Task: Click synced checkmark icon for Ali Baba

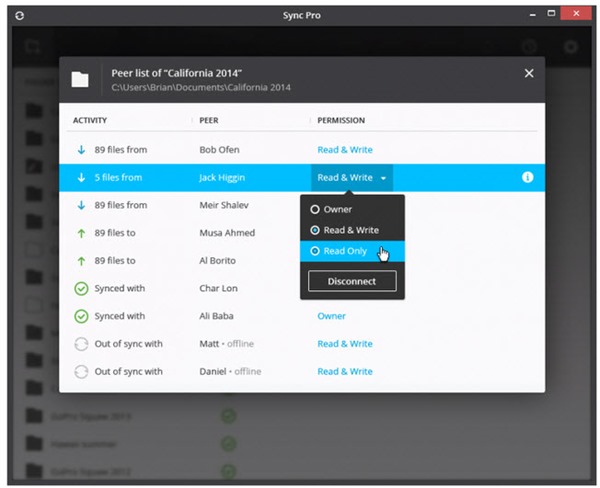Action: point(81,317)
